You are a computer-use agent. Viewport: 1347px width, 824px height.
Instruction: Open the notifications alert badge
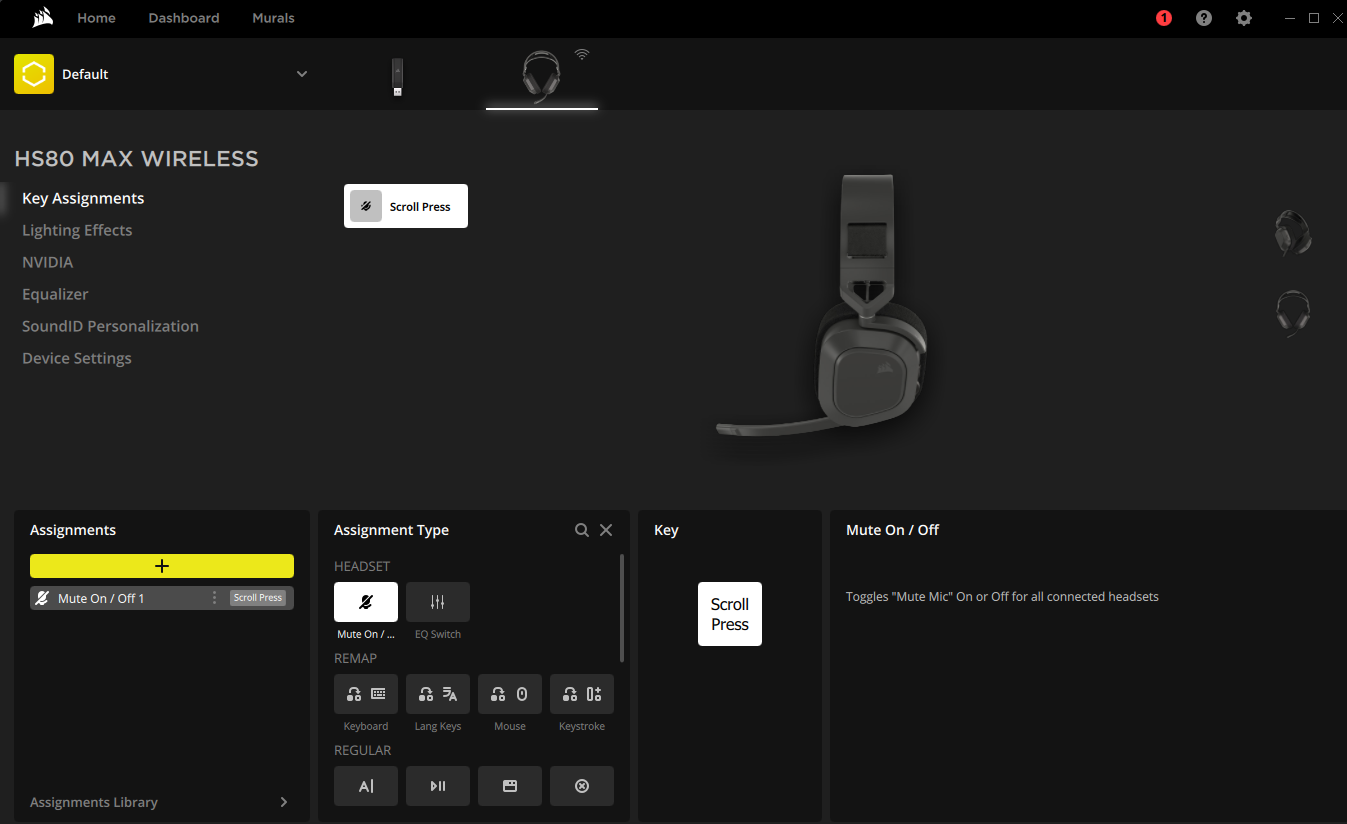pos(1164,18)
